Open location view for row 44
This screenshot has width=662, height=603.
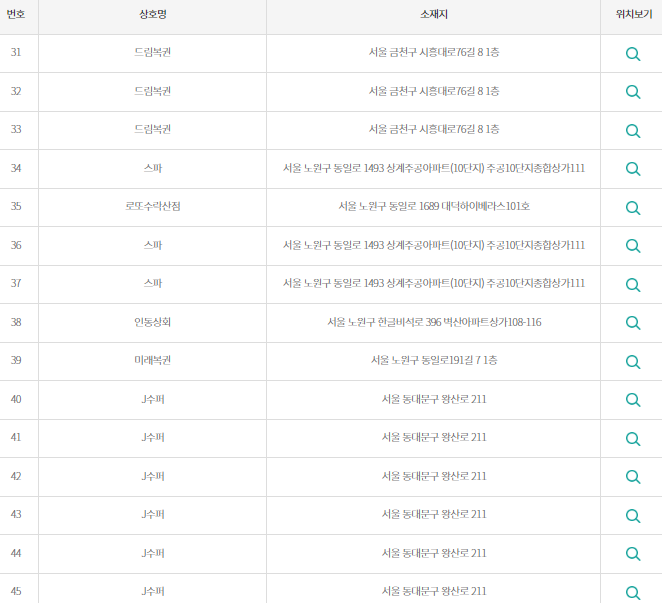[x=632, y=554]
